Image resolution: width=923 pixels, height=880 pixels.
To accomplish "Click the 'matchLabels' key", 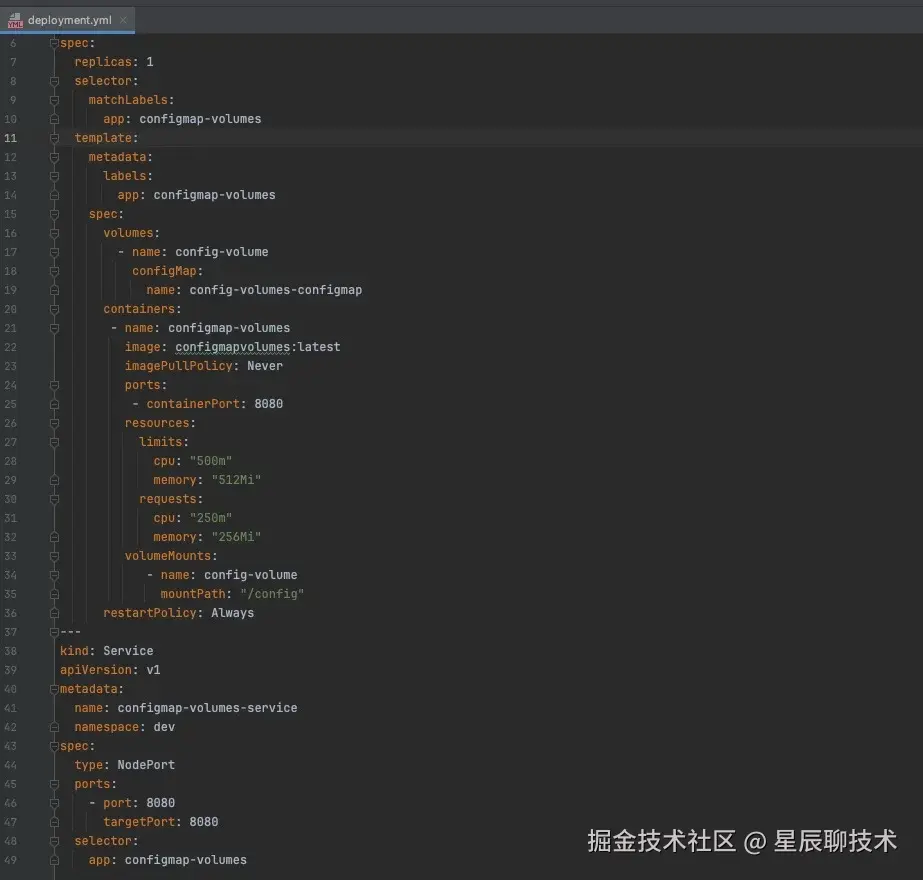I will 128,100.
